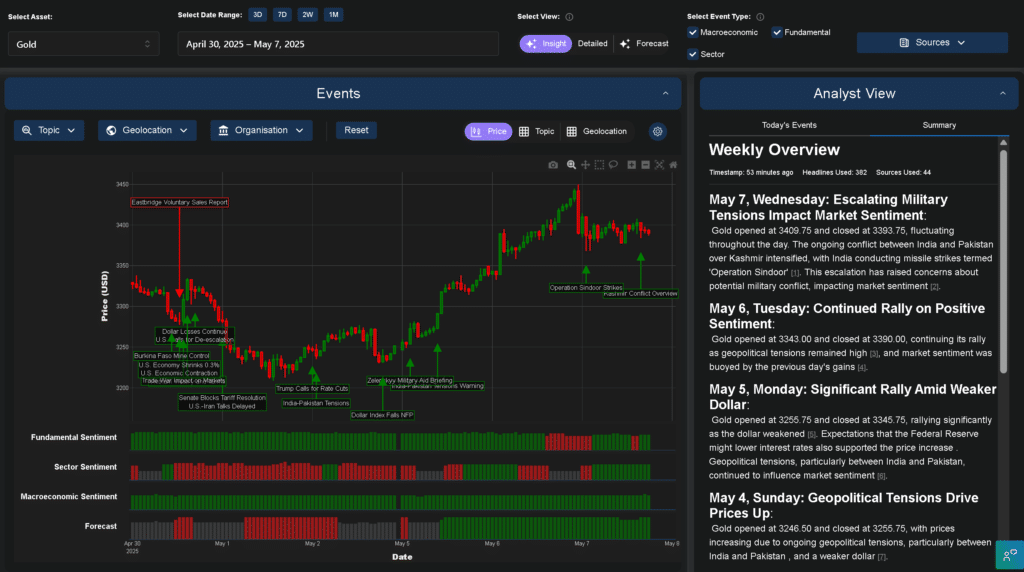Click the scroll-up arrow in Analyst View
This screenshot has width=1024, height=572.
(1003, 142)
